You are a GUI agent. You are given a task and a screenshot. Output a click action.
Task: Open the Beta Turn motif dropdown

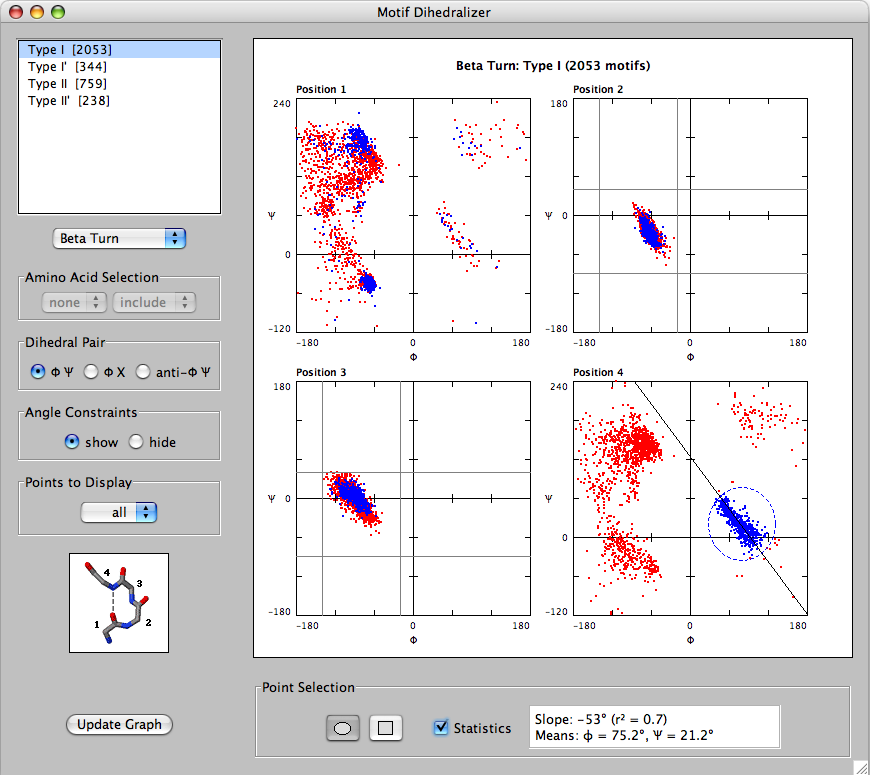point(119,238)
